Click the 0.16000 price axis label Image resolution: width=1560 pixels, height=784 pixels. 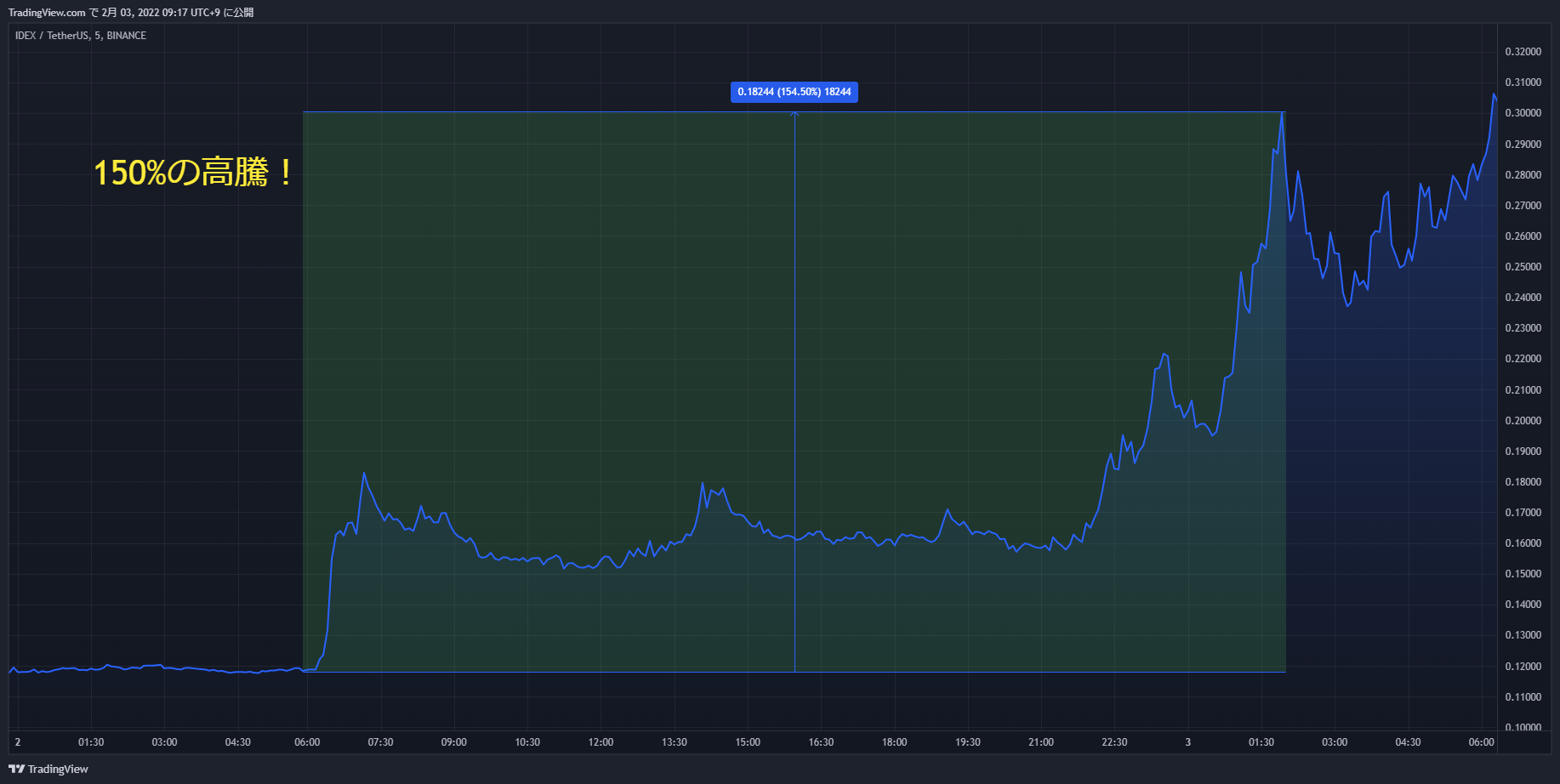pyautogui.click(x=1523, y=543)
